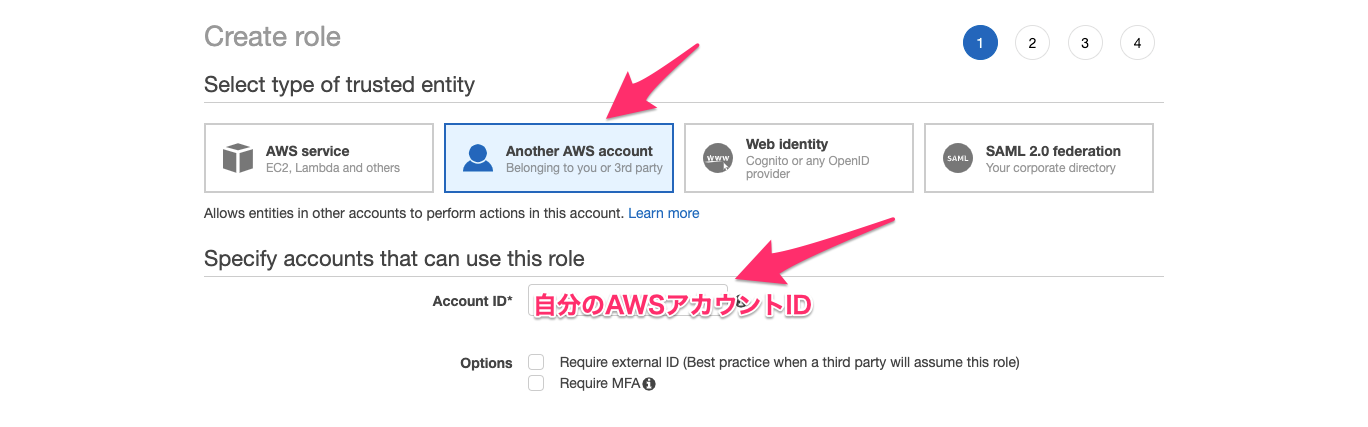Focus the Account ID input field
The height and width of the screenshot is (427, 1368).
pyautogui.click(x=628, y=301)
